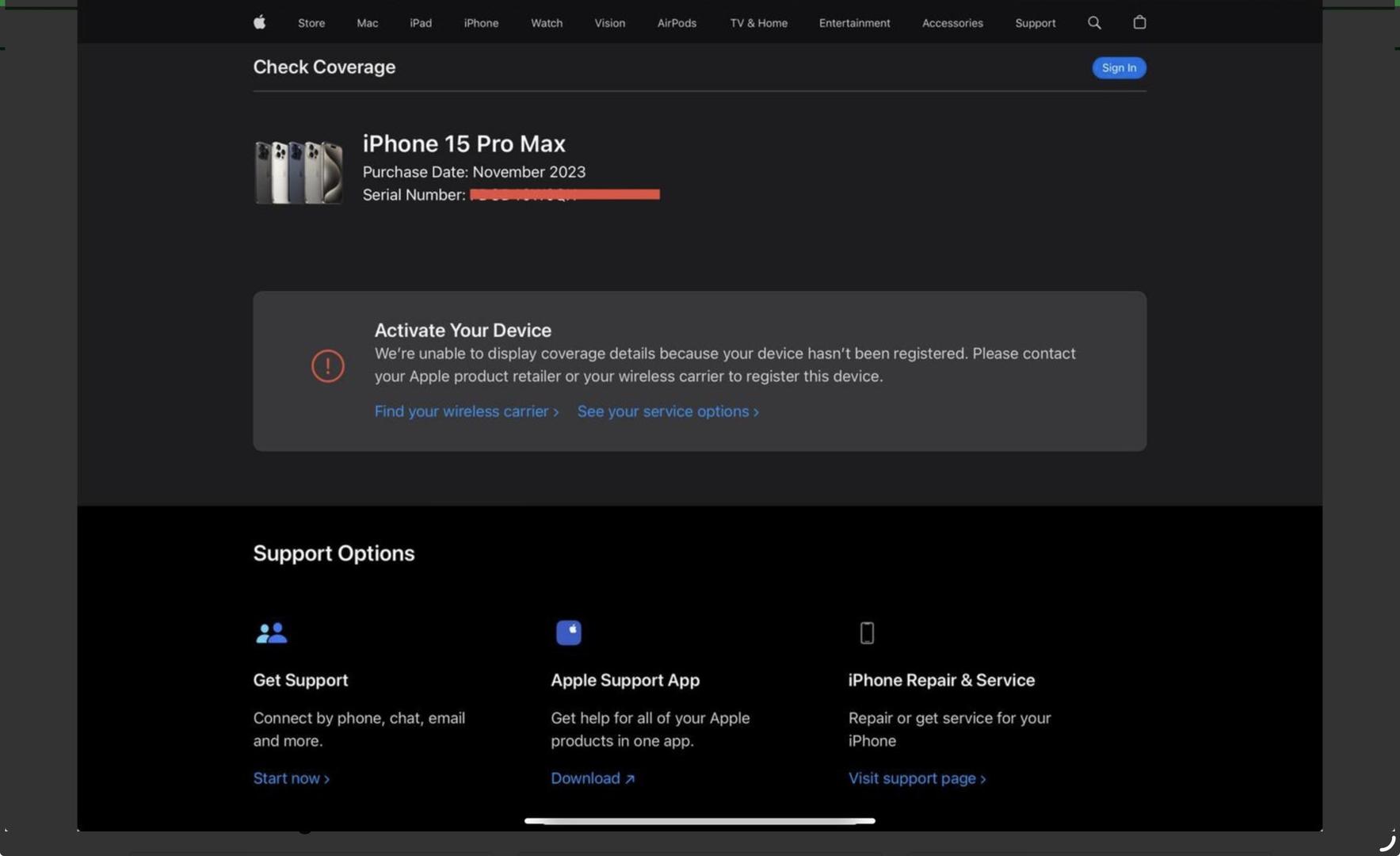The height and width of the screenshot is (856, 1400).
Task: Open Visit support page link
Action: (917, 778)
